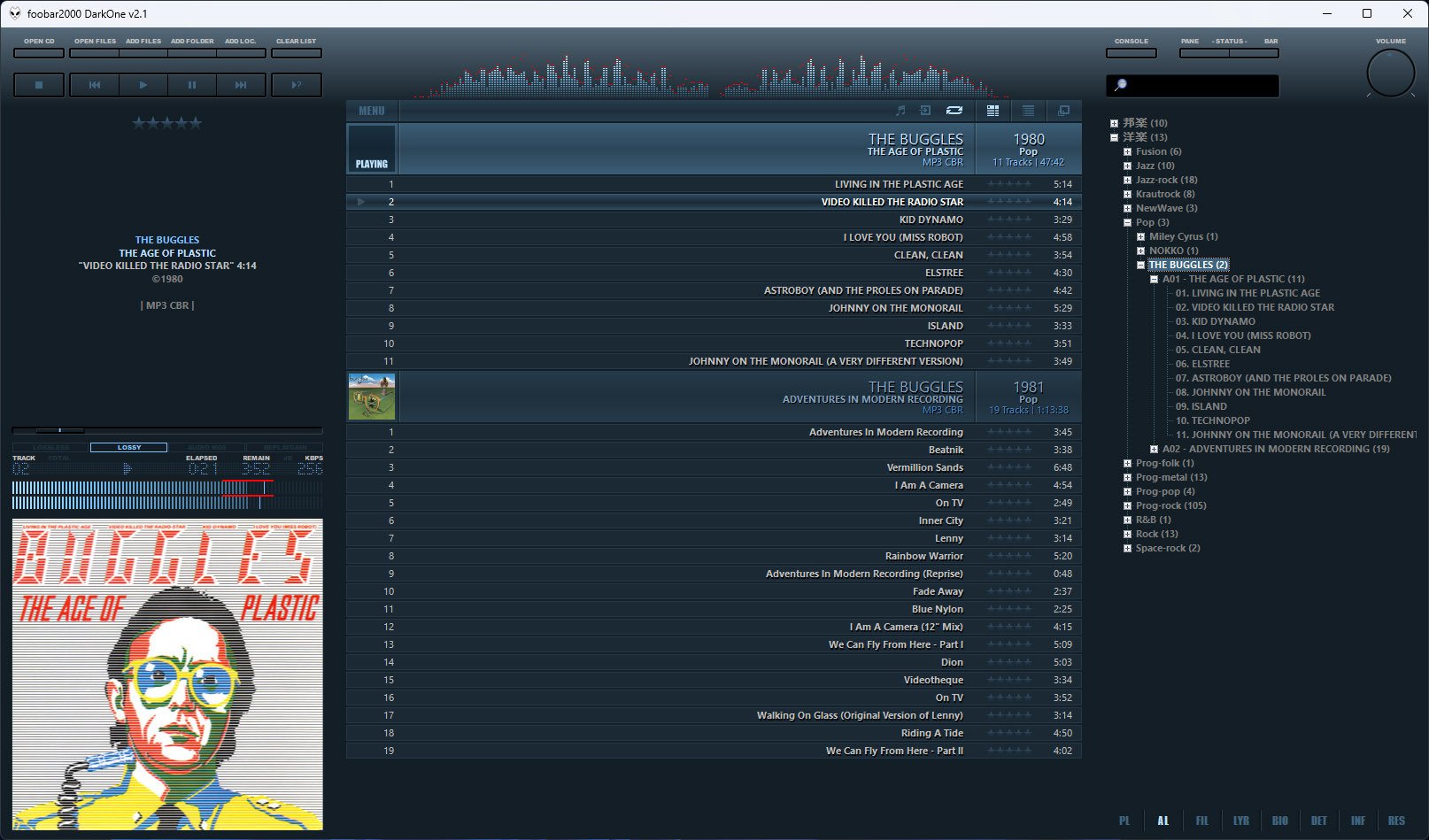Image resolution: width=1429 pixels, height=840 pixels.
Task: Switch to the RES tab
Action: 1396,821
